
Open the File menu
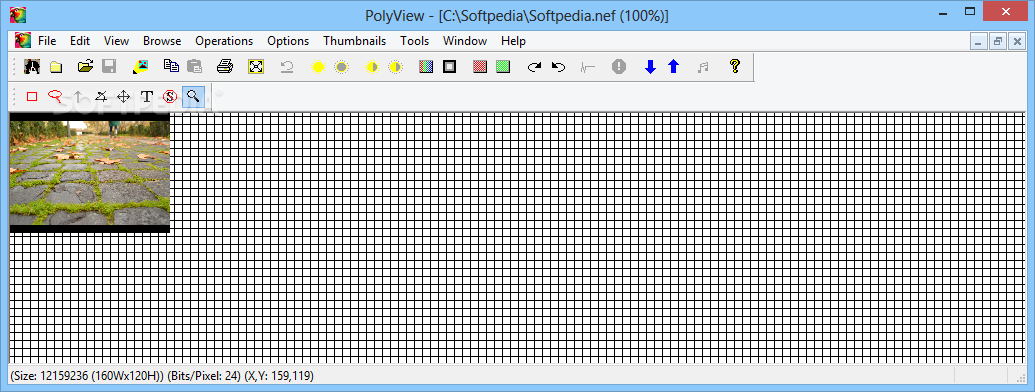coord(47,41)
